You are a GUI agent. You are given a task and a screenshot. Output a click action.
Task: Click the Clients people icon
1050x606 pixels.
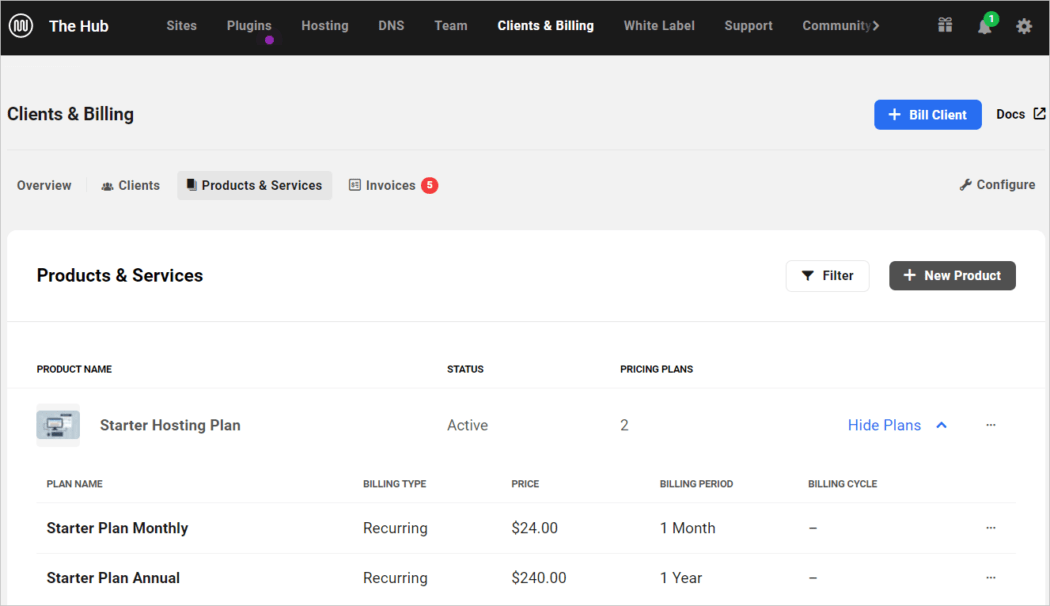(x=106, y=185)
